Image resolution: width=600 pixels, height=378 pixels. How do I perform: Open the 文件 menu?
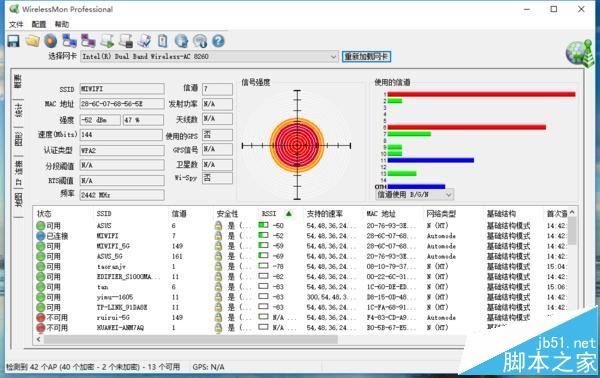tap(16, 24)
